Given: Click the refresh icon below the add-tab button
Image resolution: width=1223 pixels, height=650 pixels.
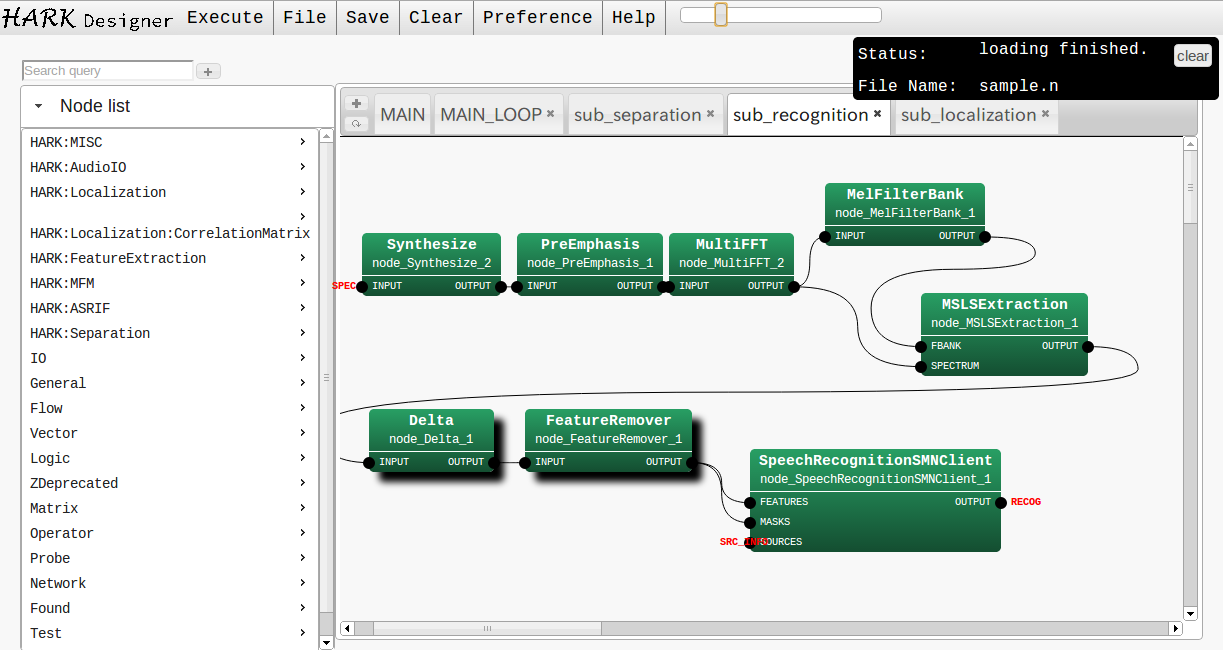Looking at the screenshot, I should [x=357, y=124].
